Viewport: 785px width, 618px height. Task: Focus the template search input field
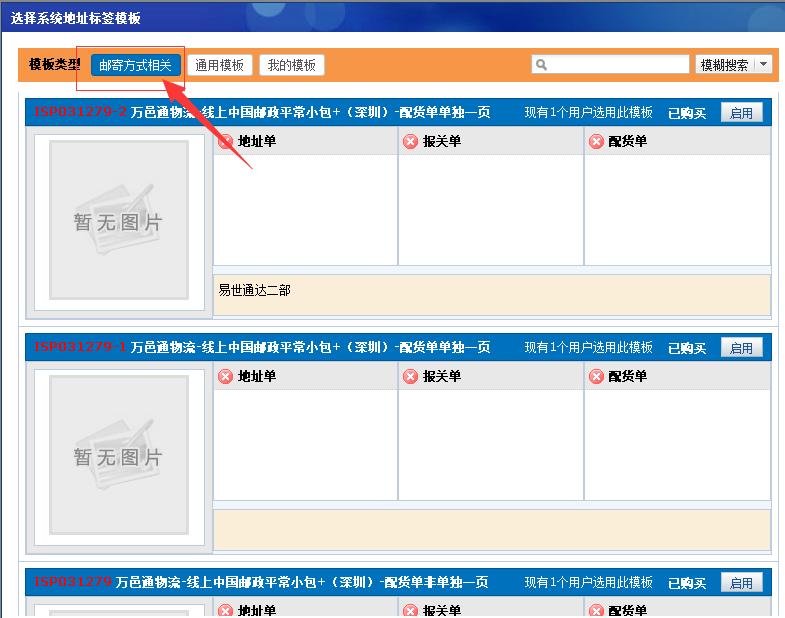[x=617, y=65]
